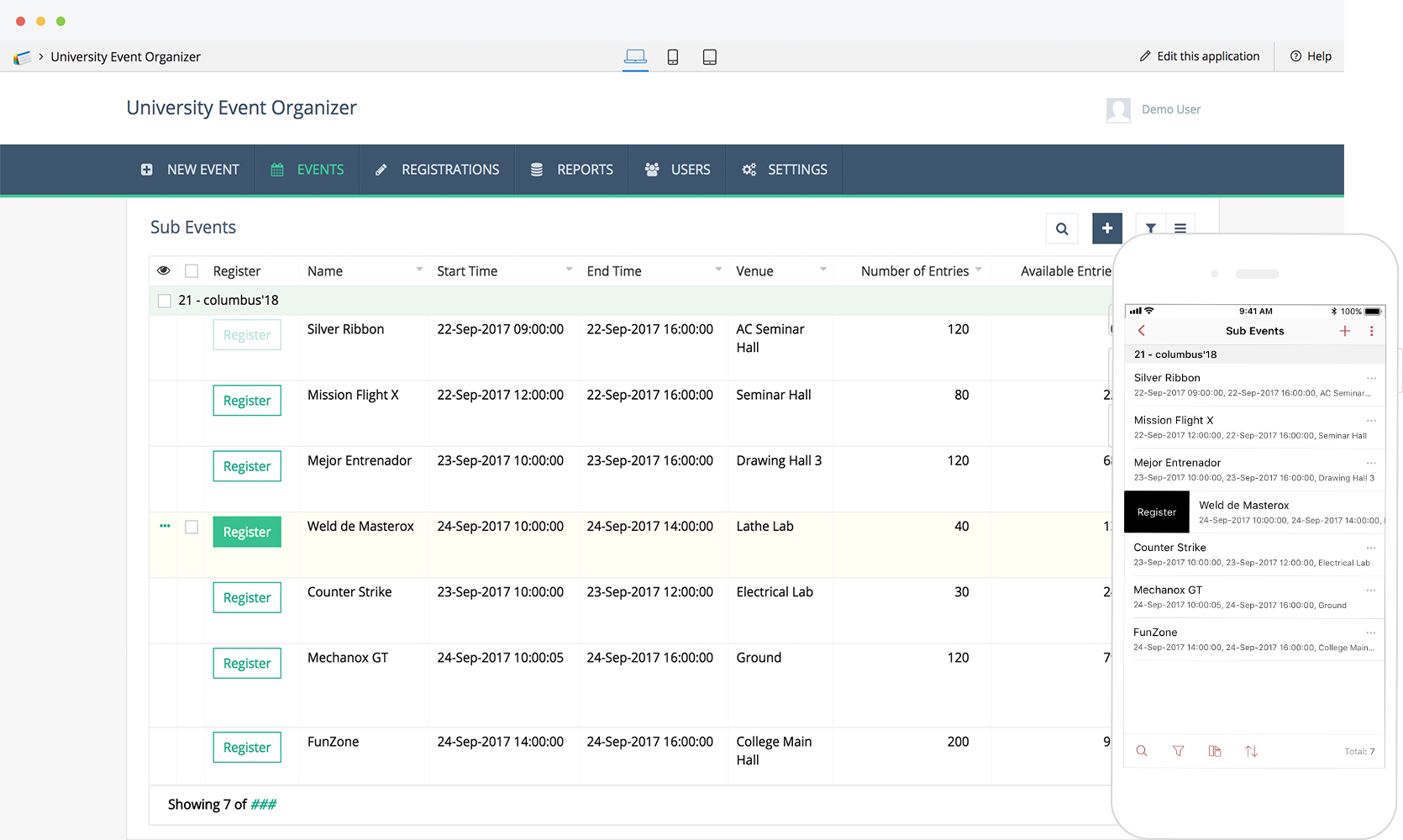Open the USERS tab
This screenshot has width=1403, height=840.
point(677,170)
